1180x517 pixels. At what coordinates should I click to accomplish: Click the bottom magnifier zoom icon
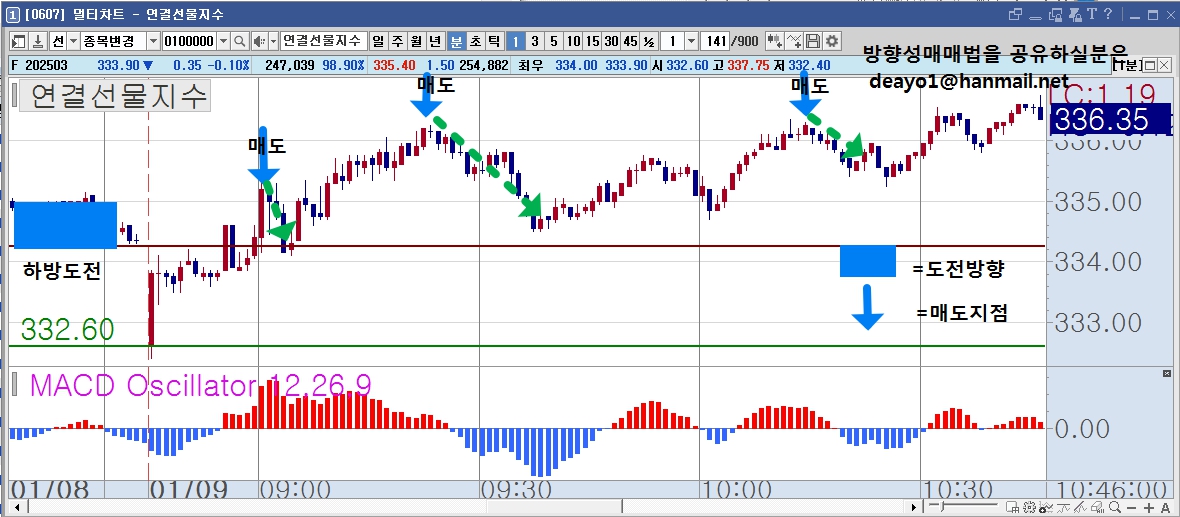(1115, 507)
